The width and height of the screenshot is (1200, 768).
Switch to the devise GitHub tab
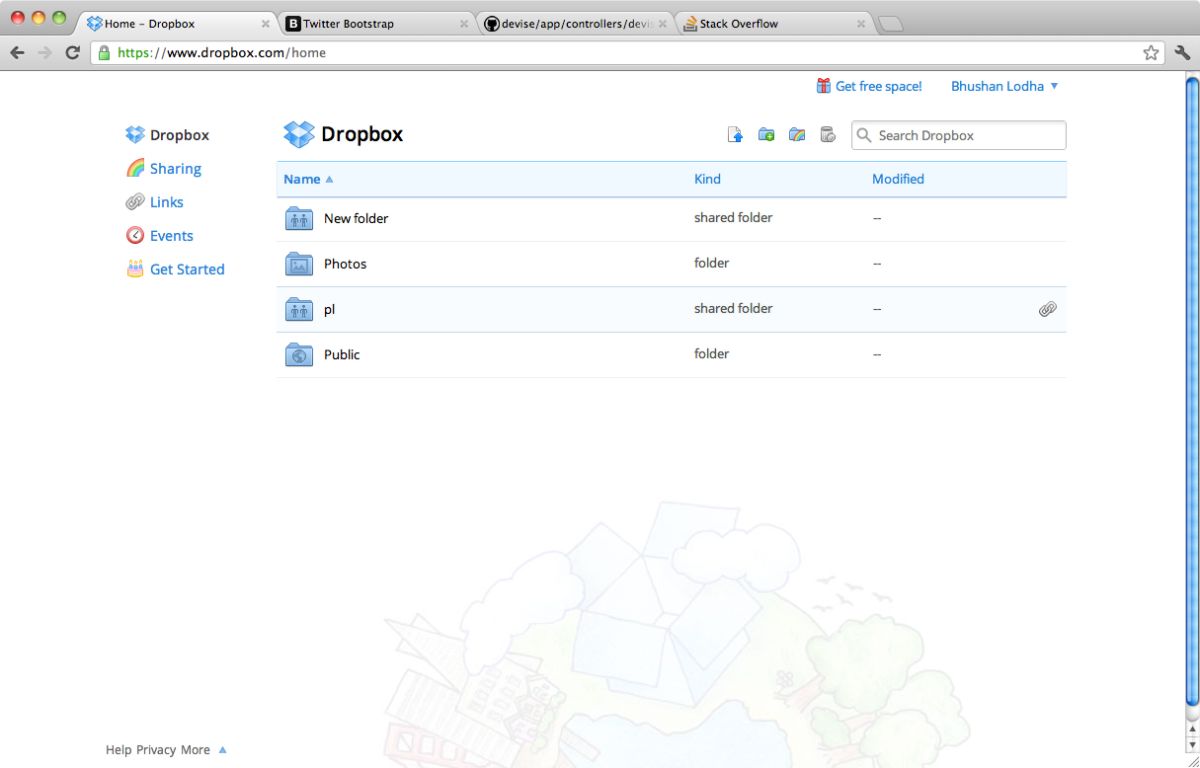click(x=574, y=23)
